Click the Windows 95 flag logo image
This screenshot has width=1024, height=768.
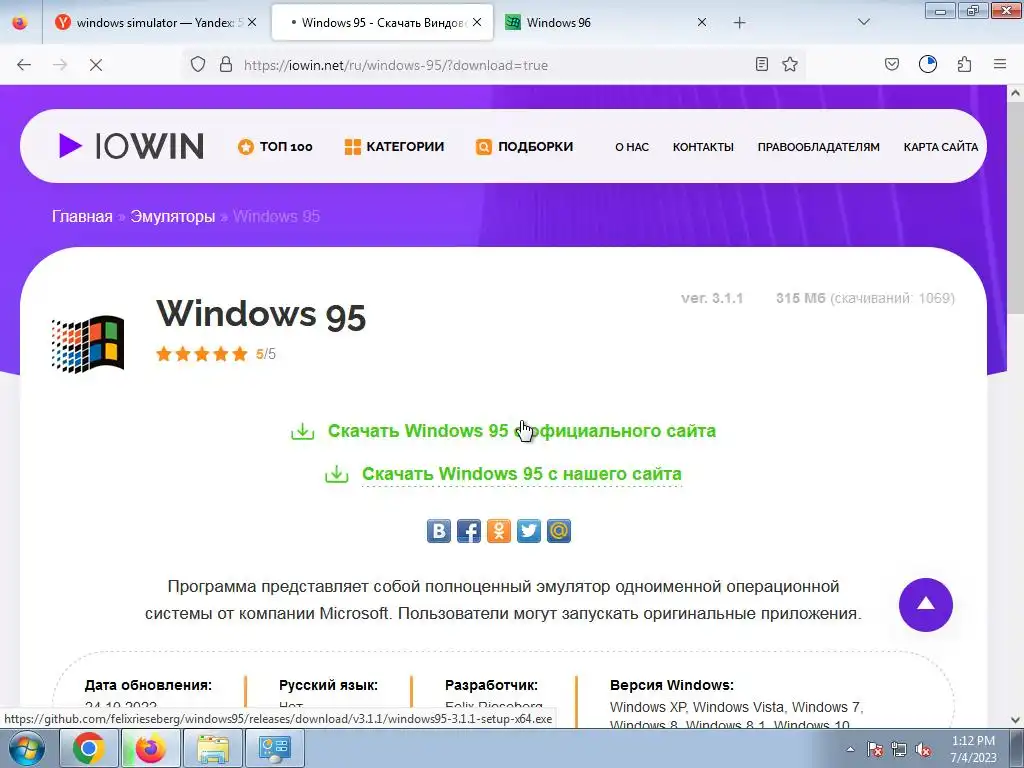(x=88, y=344)
